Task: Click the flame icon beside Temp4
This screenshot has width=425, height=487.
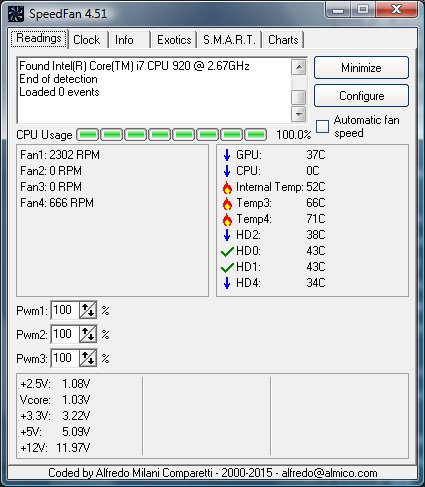Action: click(227, 219)
